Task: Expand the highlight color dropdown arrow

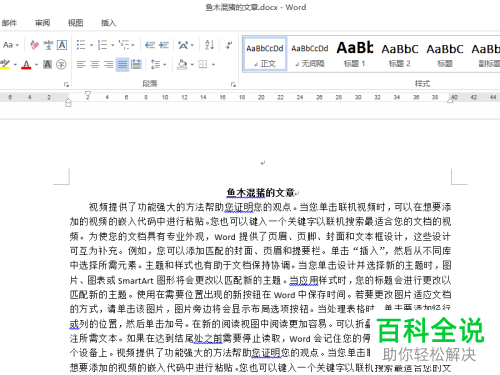Action: (x=15, y=64)
